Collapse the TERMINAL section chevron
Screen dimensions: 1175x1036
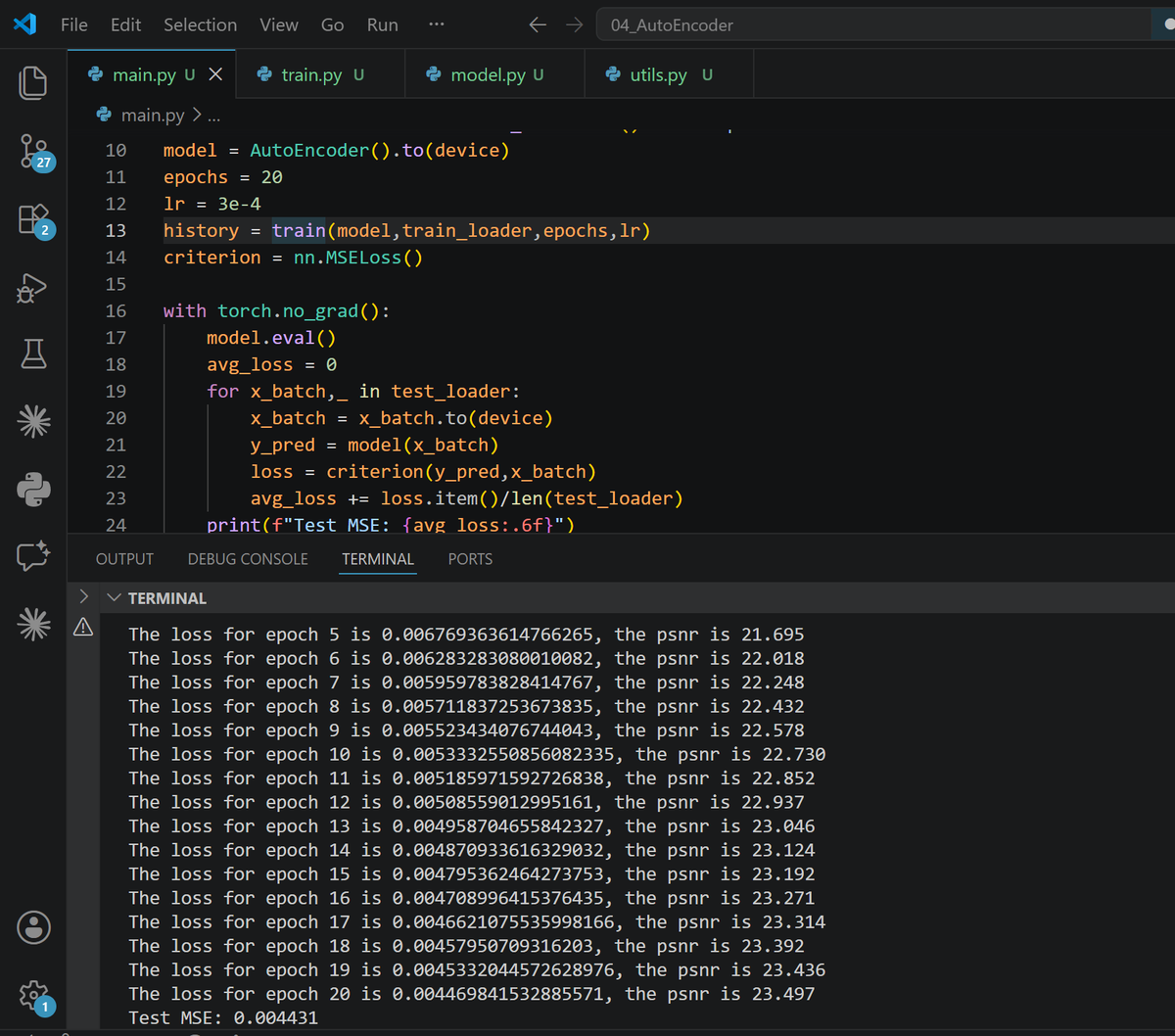pos(115,598)
